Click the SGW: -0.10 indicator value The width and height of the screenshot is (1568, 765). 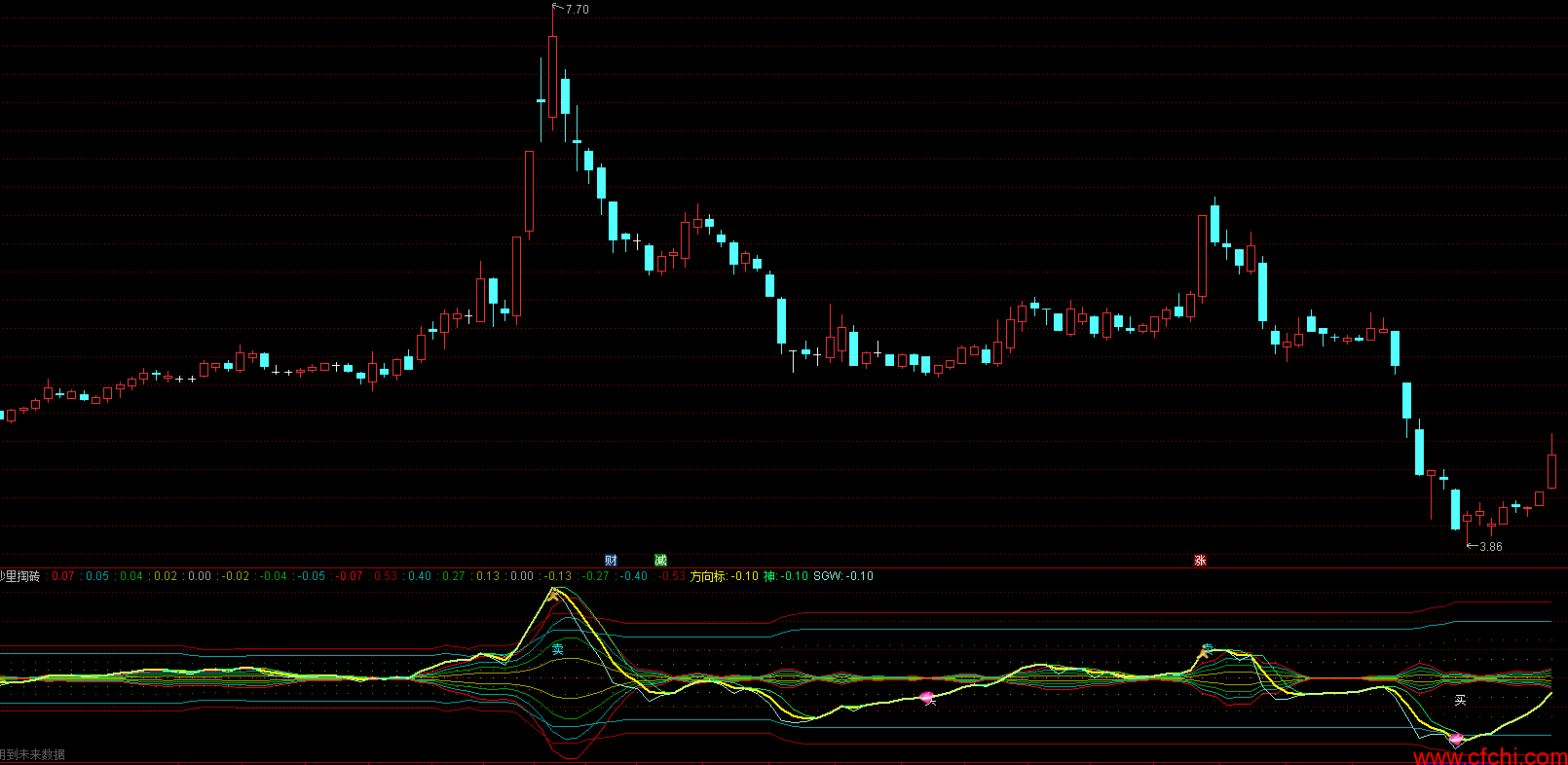843,576
